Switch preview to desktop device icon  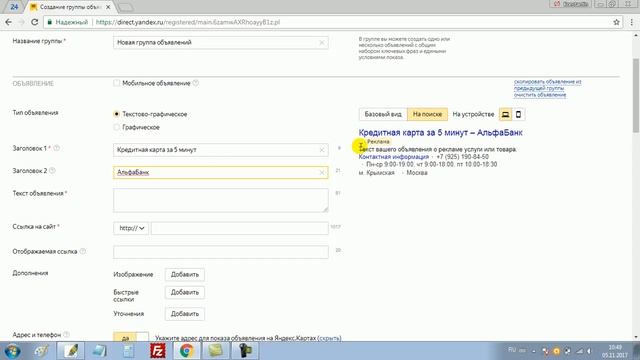click(x=505, y=114)
